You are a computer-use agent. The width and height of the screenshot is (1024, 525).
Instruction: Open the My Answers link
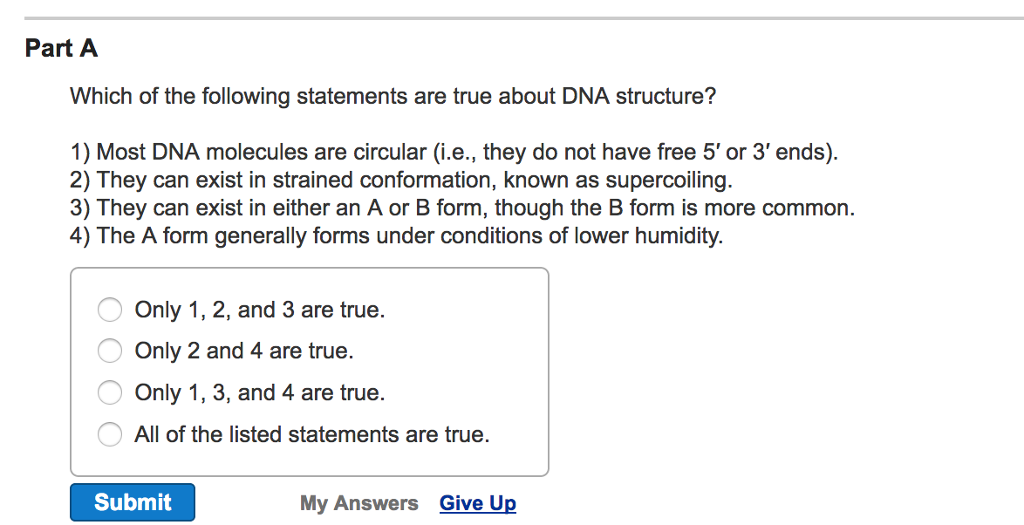359,503
